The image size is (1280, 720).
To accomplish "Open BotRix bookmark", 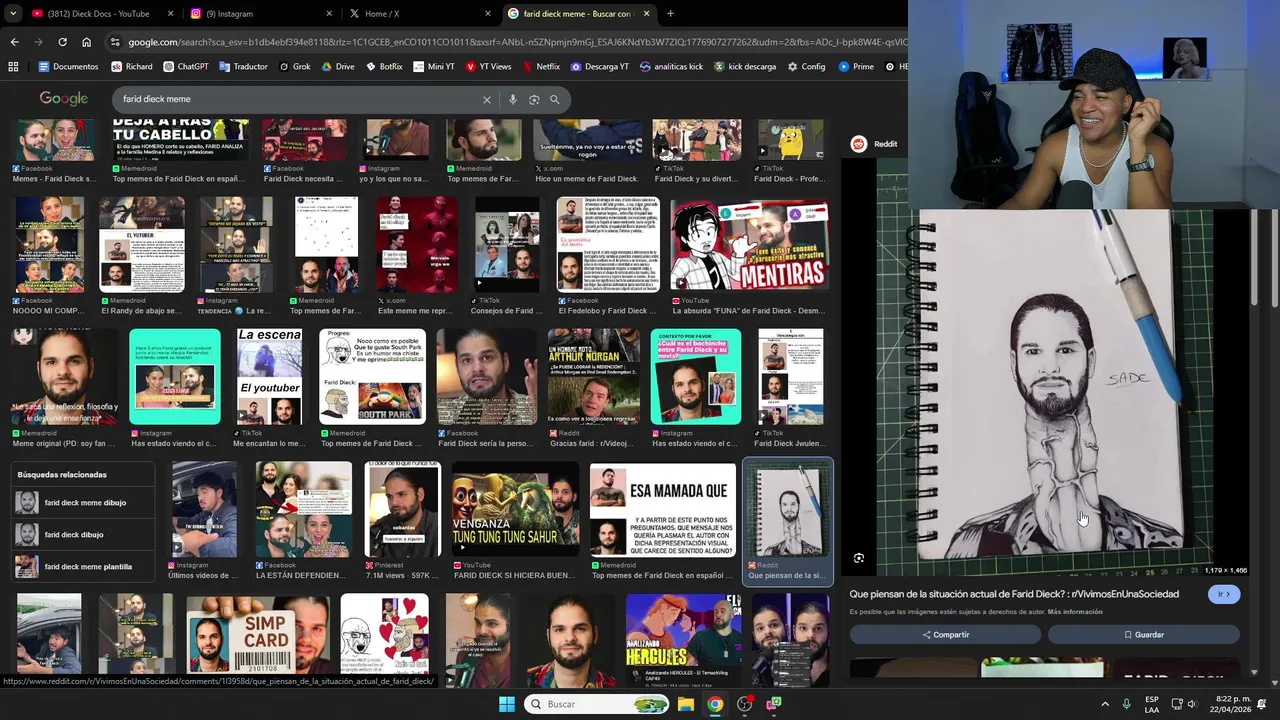I will click(x=384, y=67).
